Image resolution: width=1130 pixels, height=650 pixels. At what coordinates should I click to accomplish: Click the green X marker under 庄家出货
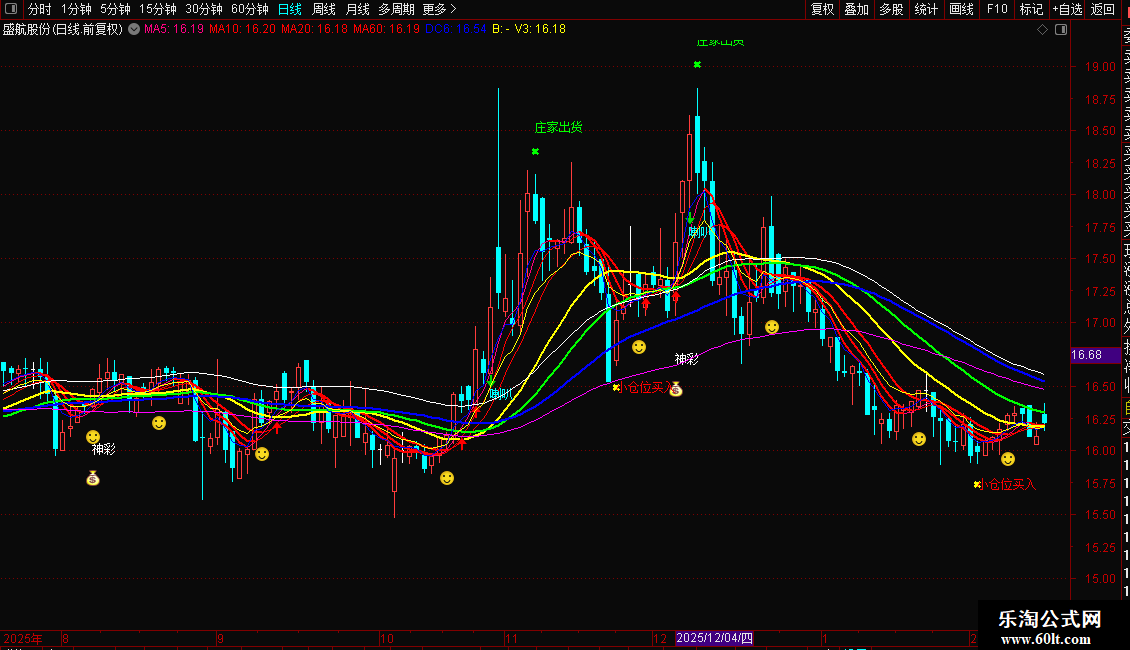535,151
